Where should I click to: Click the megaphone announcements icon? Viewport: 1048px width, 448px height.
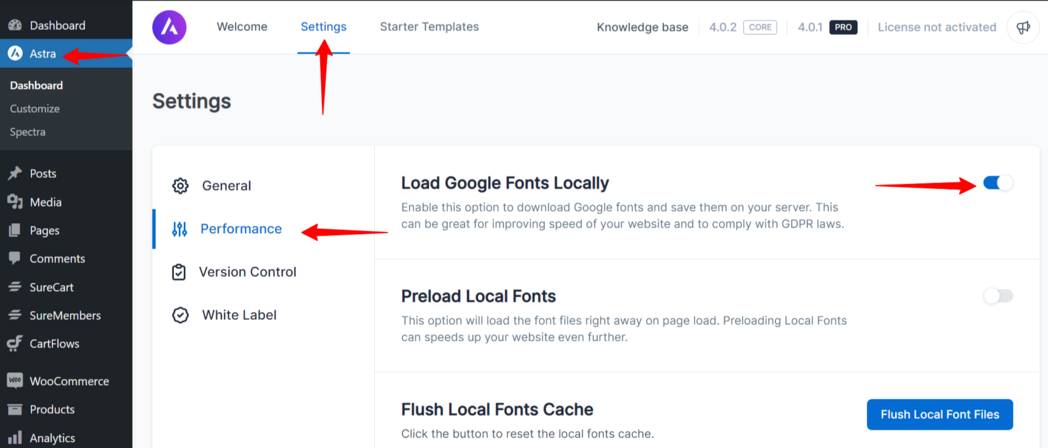1023,28
